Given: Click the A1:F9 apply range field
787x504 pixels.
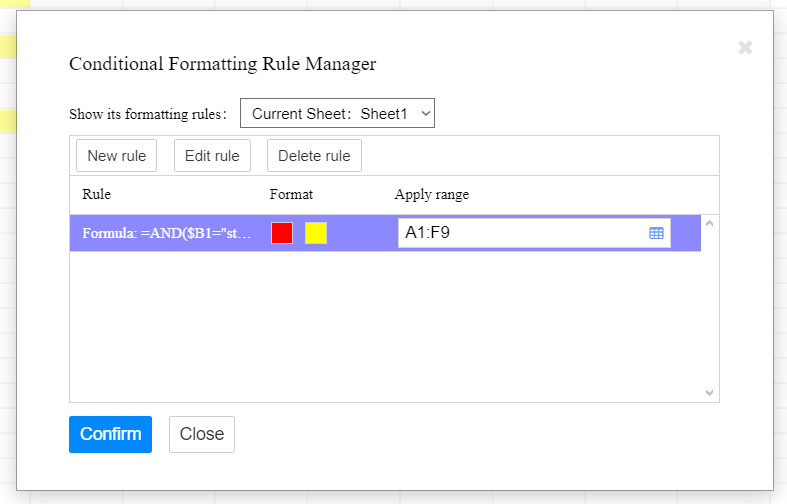Looking at the screenshot, I should click(520, 233).
